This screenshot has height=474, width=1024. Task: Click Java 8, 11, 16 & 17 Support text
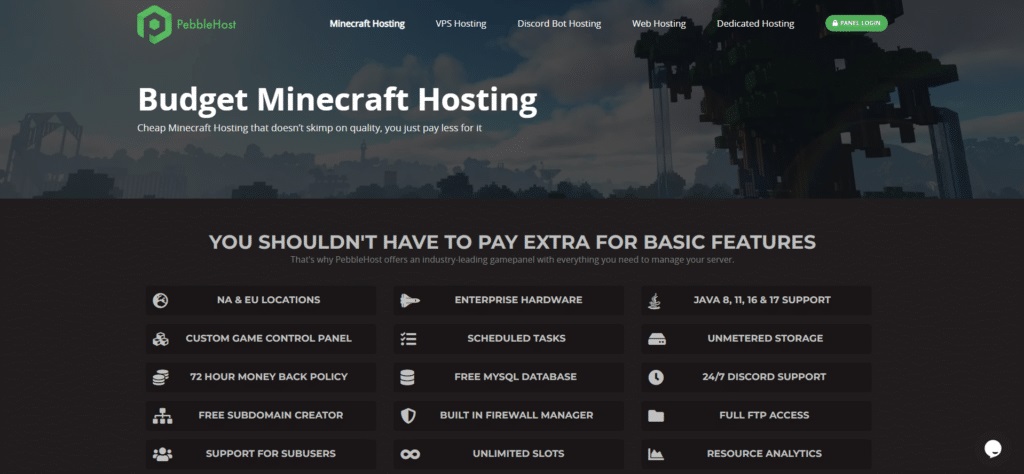click(762, 300)
